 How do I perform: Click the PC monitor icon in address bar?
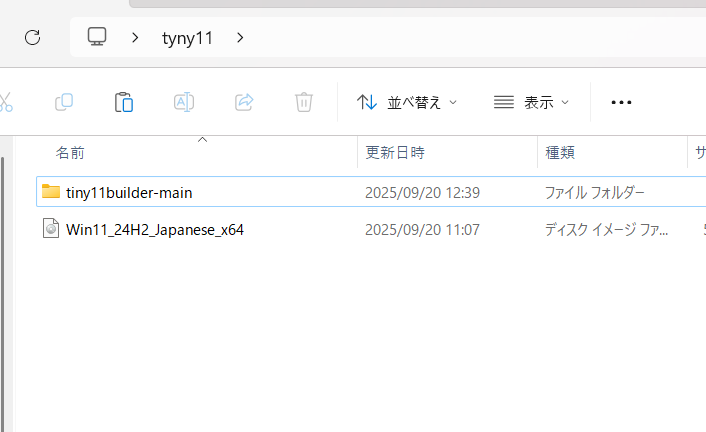tap(97, 38)
